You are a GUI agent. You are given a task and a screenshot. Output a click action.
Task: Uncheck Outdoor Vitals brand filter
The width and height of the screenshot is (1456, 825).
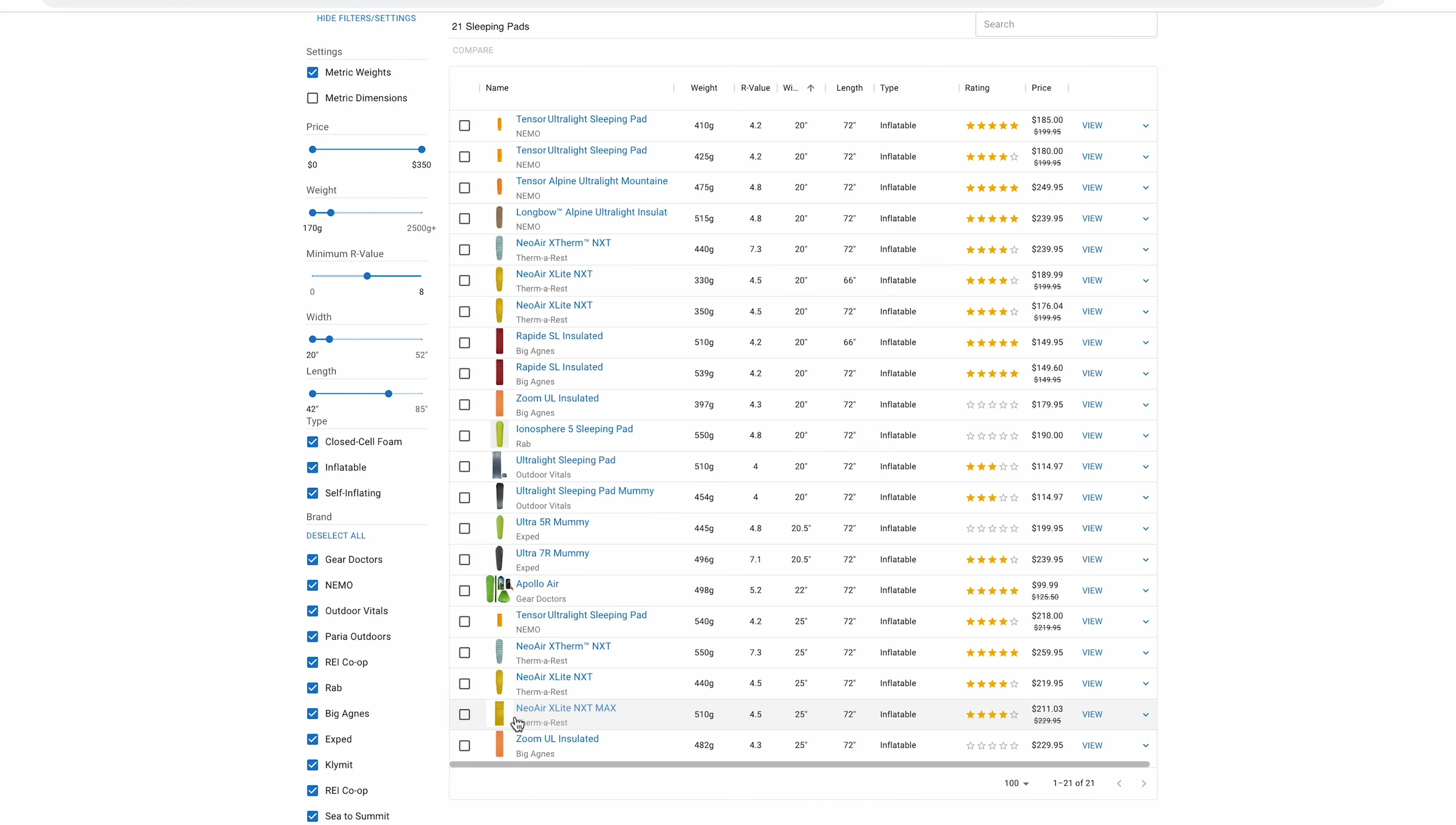312,611
